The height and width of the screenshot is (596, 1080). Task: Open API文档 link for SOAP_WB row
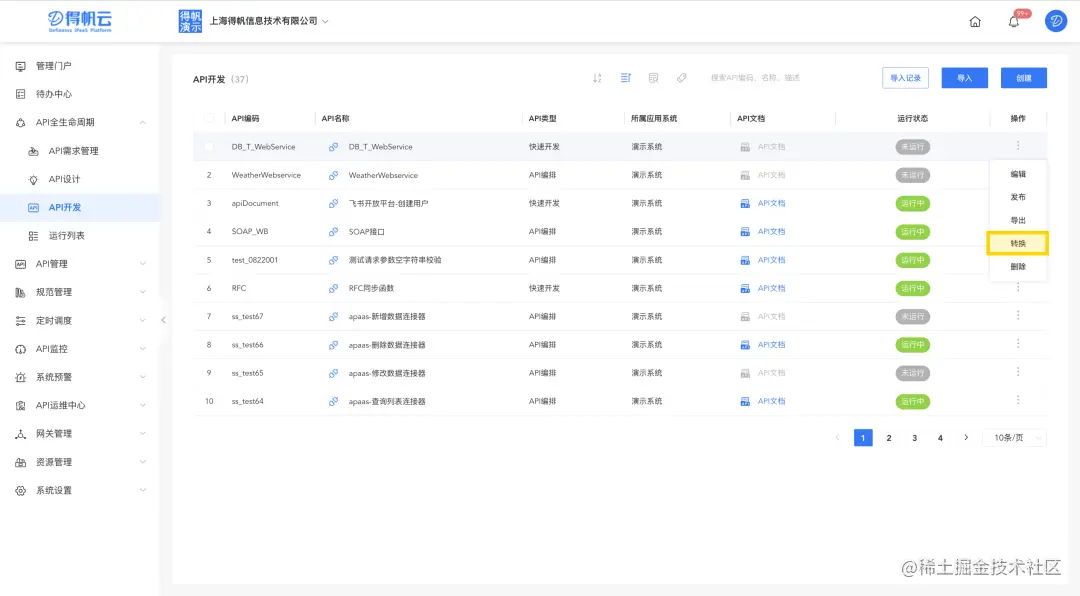[771, 232]
